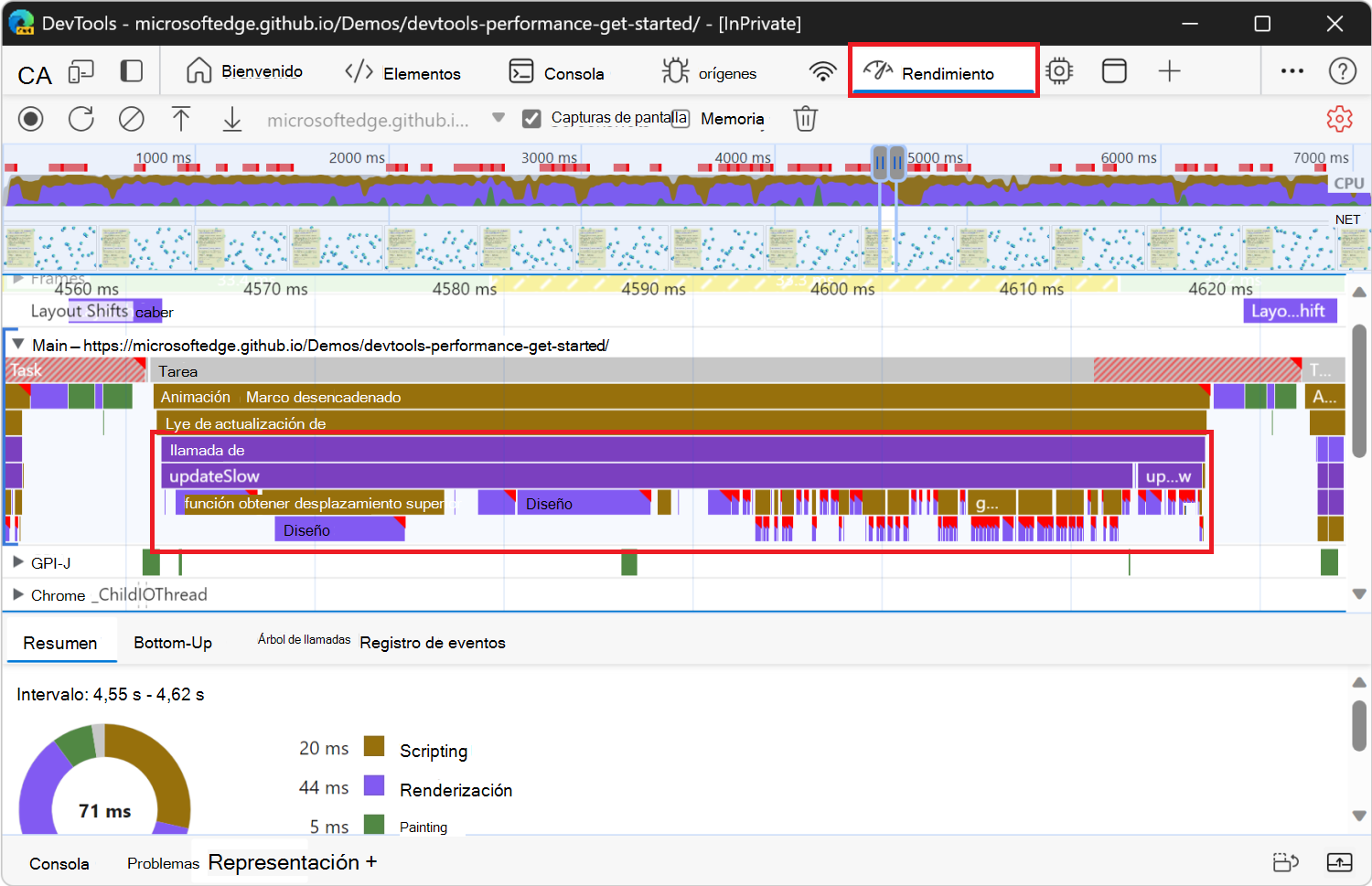Screen dimensions: 1372x886
Task: Select the Rendimiento tab
Action: 943,71
